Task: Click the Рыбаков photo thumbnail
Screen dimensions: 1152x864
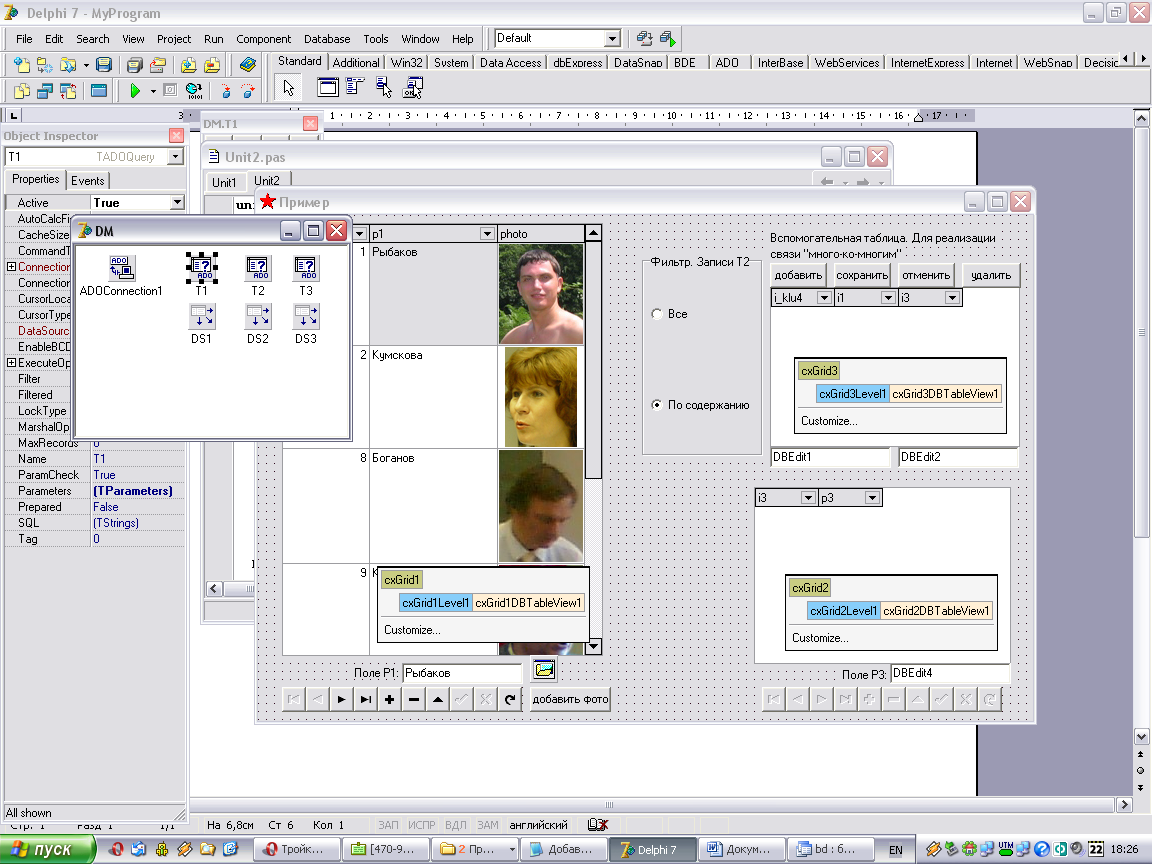Action: (x=541, y=294)
